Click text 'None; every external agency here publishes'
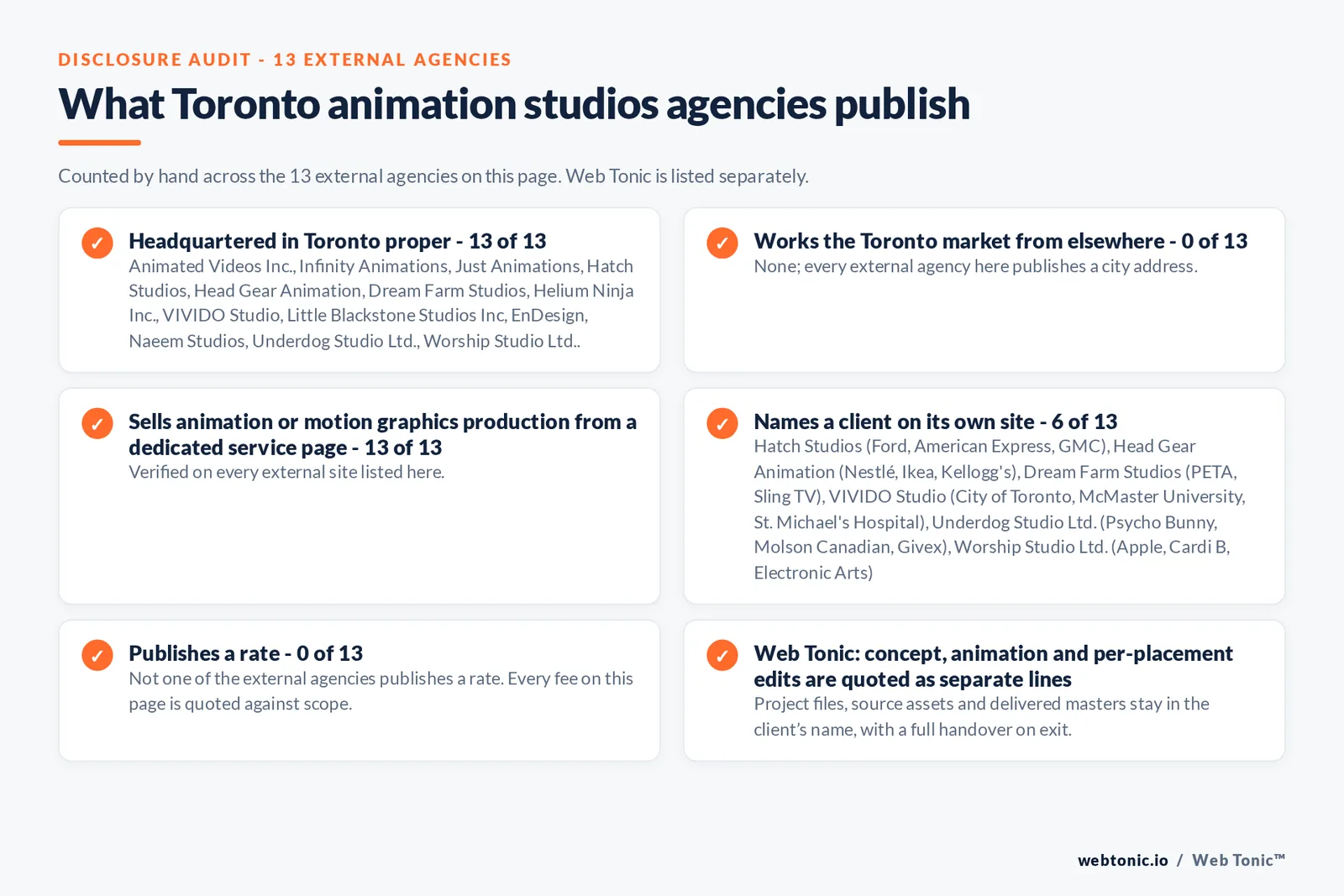This screenshot has width=1344, height=896. [976, 266]
